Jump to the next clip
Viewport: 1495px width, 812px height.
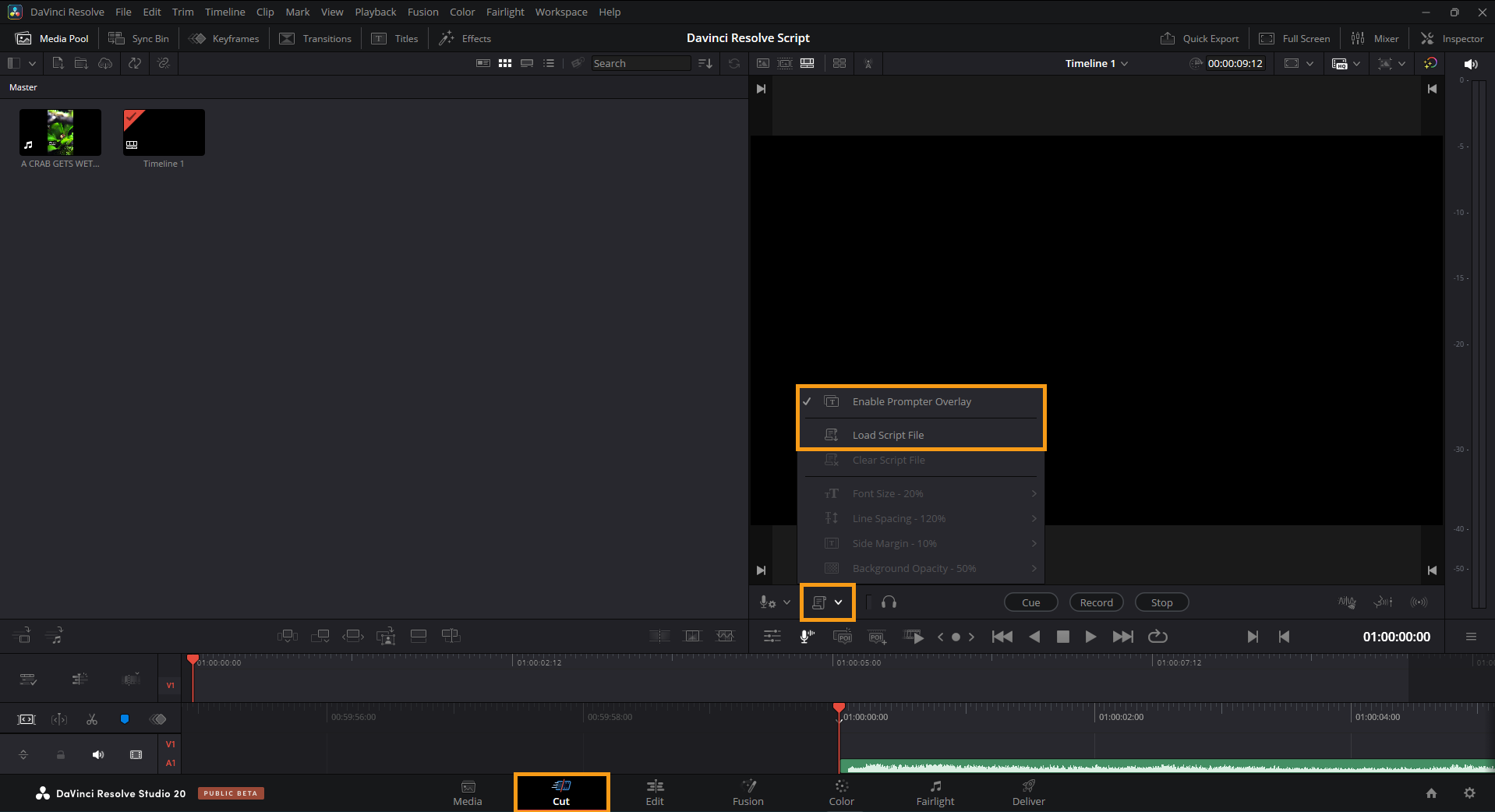[1122, 637]
